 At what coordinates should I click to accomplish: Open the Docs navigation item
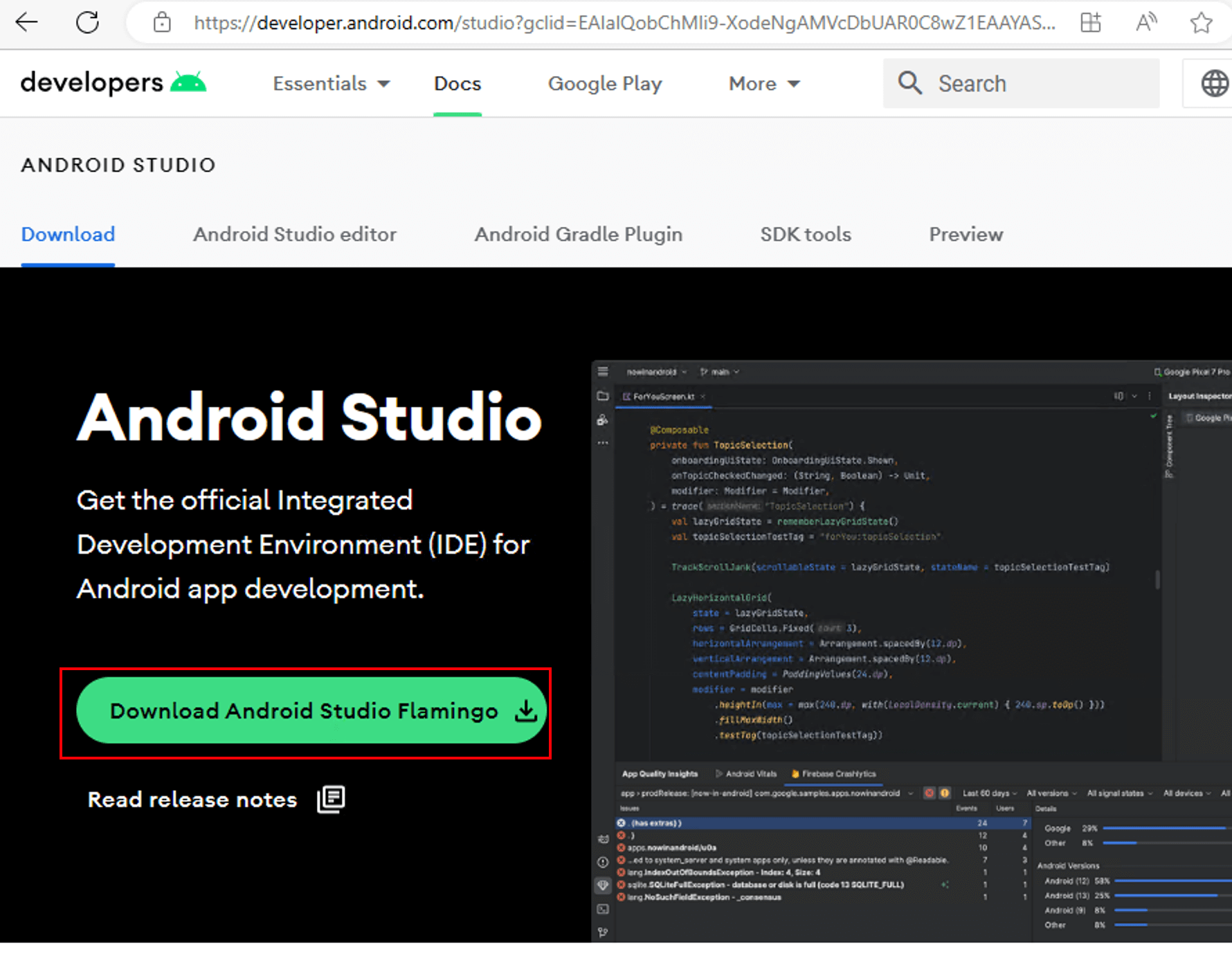point(458,84)
